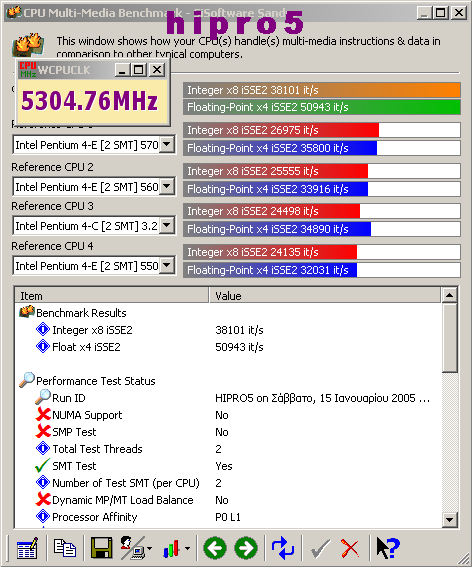Click the Item column header
The width and height of the screenshot is (472, 567).
(112, 295)
